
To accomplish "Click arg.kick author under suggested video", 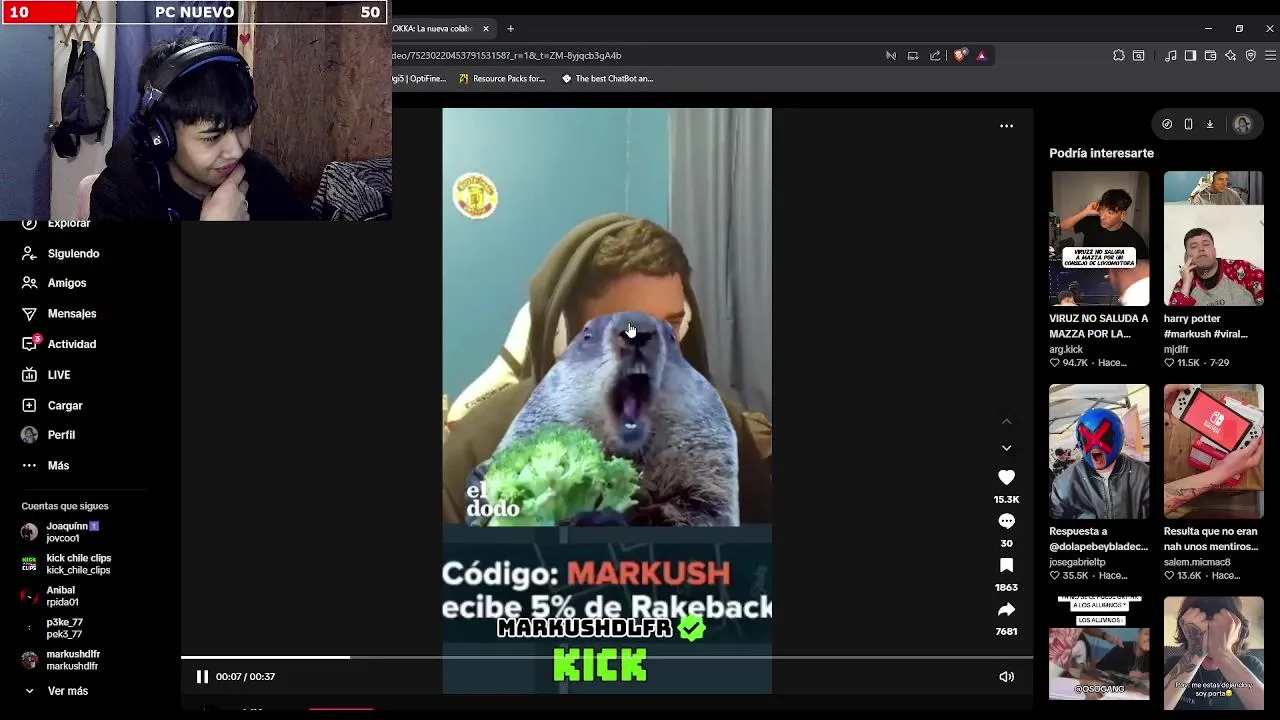I will (1066, 349).
